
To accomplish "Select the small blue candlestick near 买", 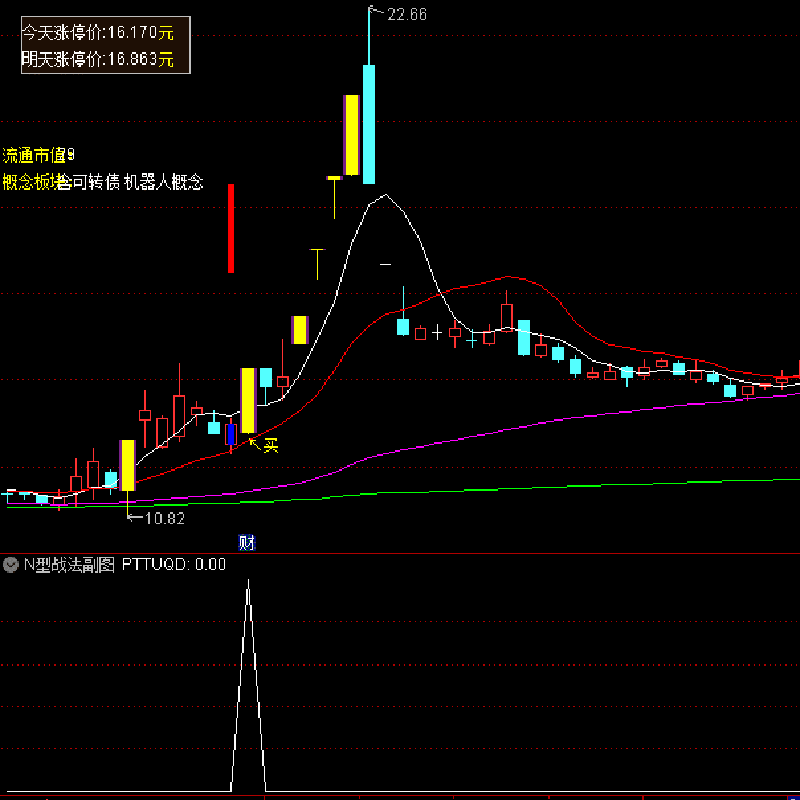I will point(231,435).
